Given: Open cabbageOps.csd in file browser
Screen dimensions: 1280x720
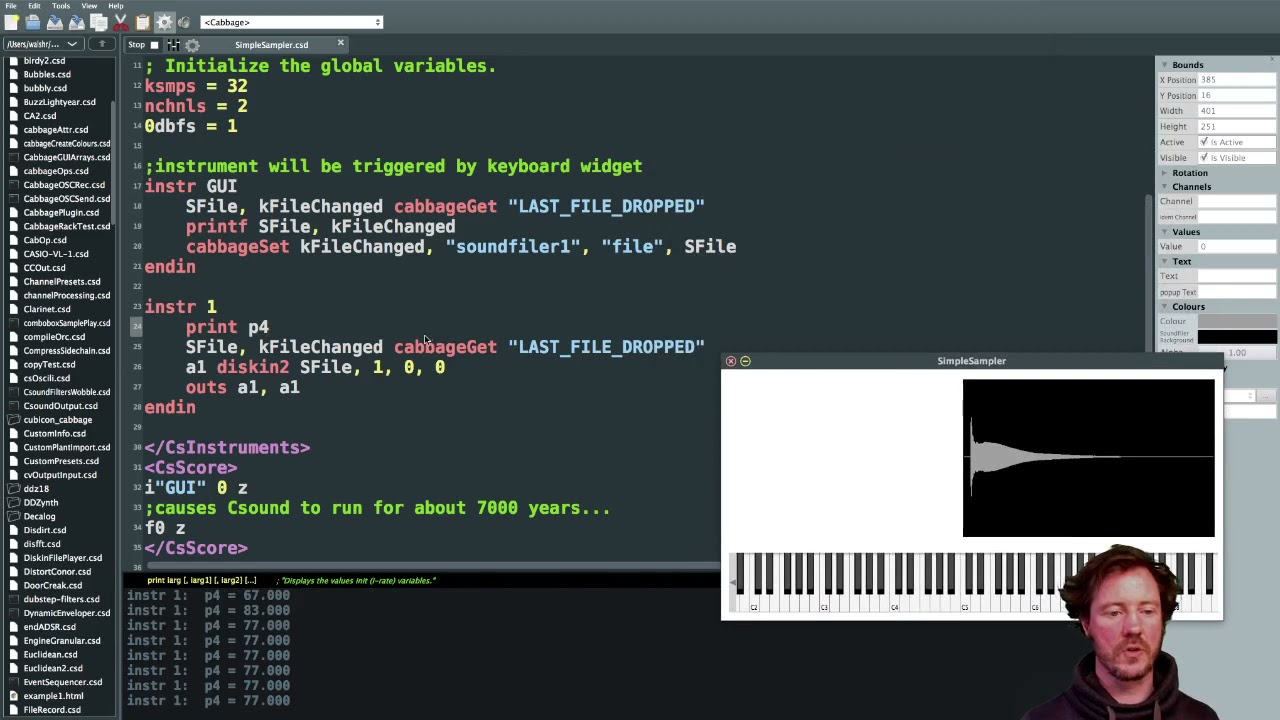Looking at the screenshot, I should click(56, 171).
